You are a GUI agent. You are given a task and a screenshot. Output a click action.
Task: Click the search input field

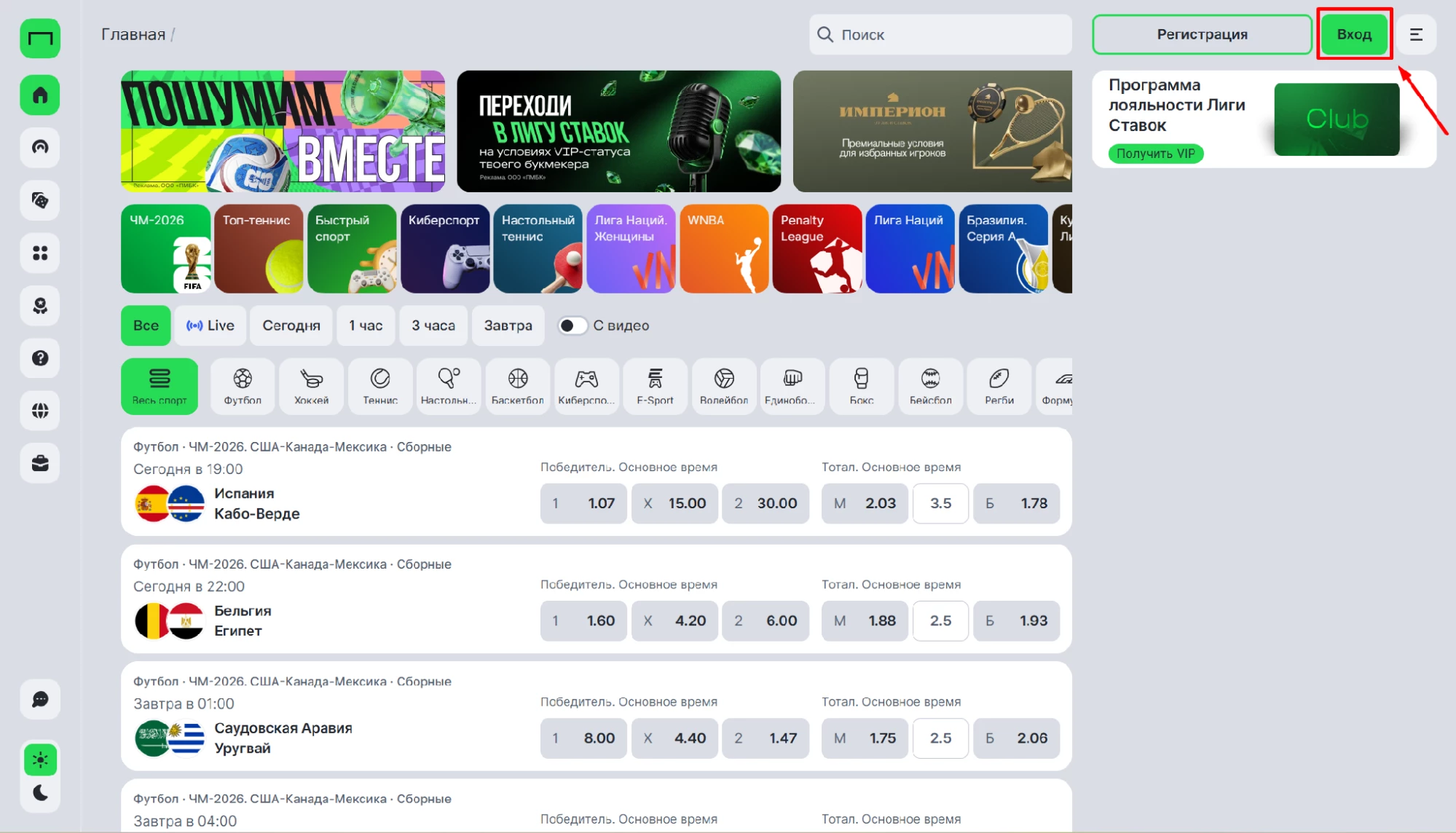(940, 34)
